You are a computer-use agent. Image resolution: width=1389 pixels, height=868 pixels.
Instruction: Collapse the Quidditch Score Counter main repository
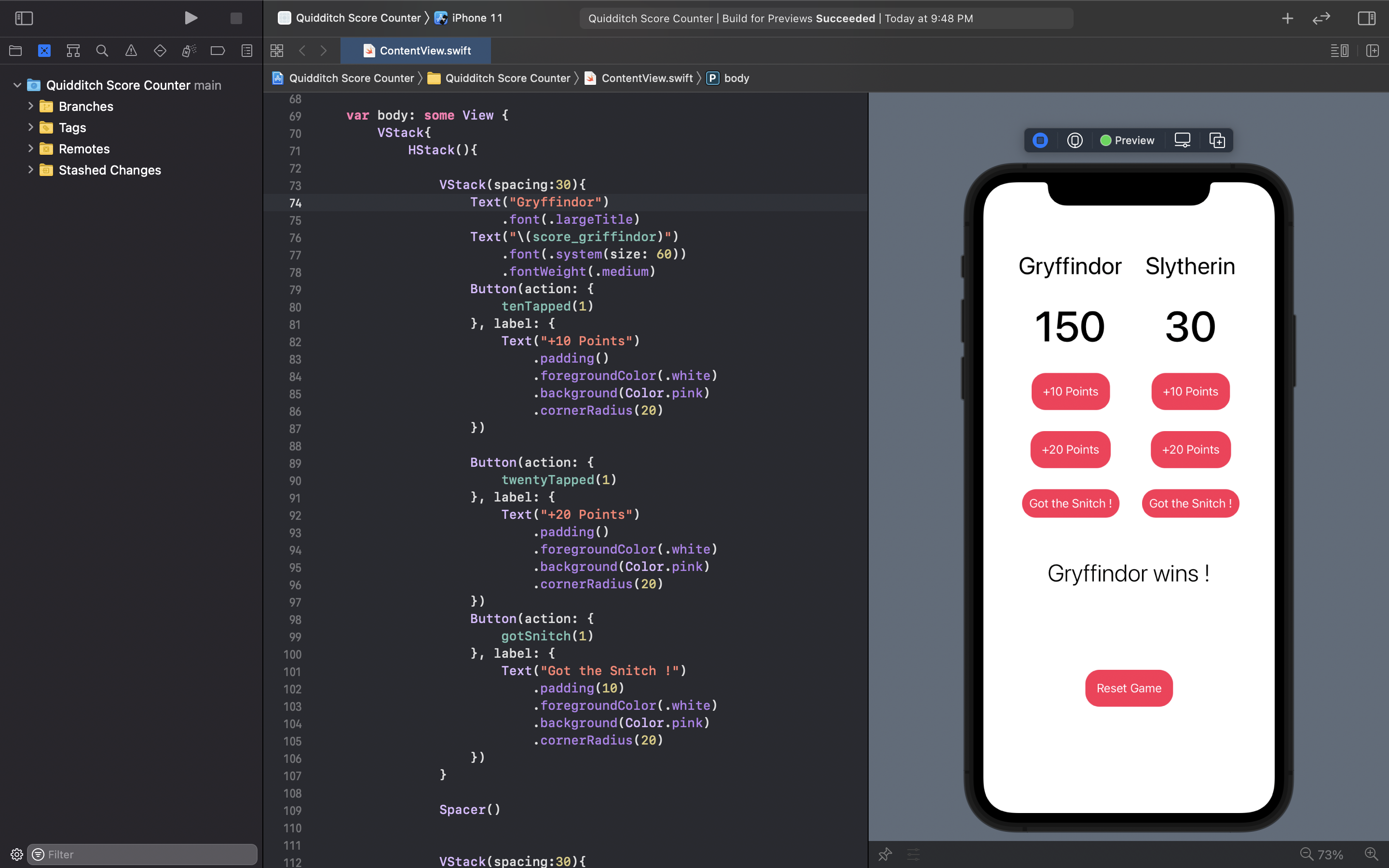pyautogui.click(x=17, y=85)
